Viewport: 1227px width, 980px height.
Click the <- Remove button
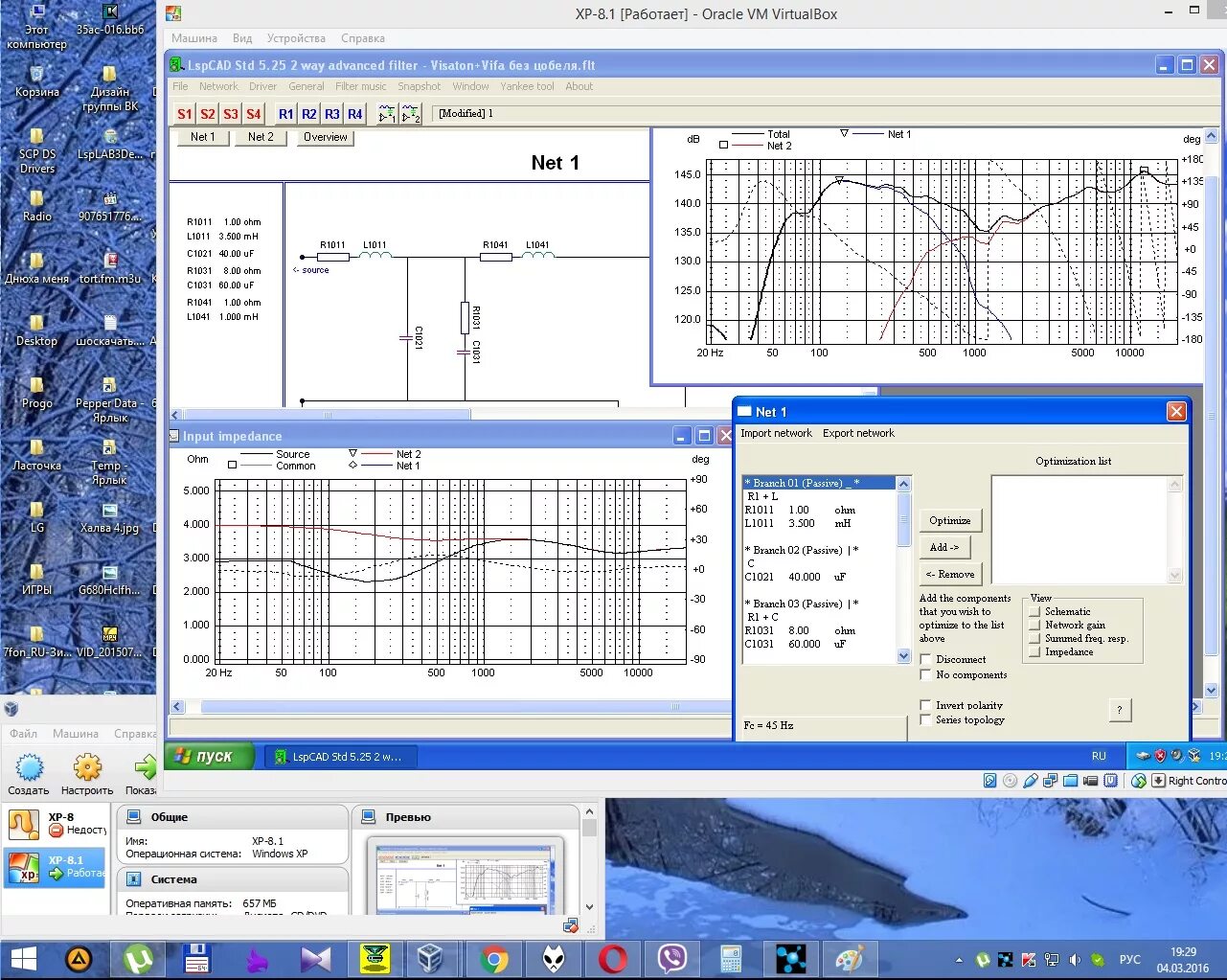point(950,574)
